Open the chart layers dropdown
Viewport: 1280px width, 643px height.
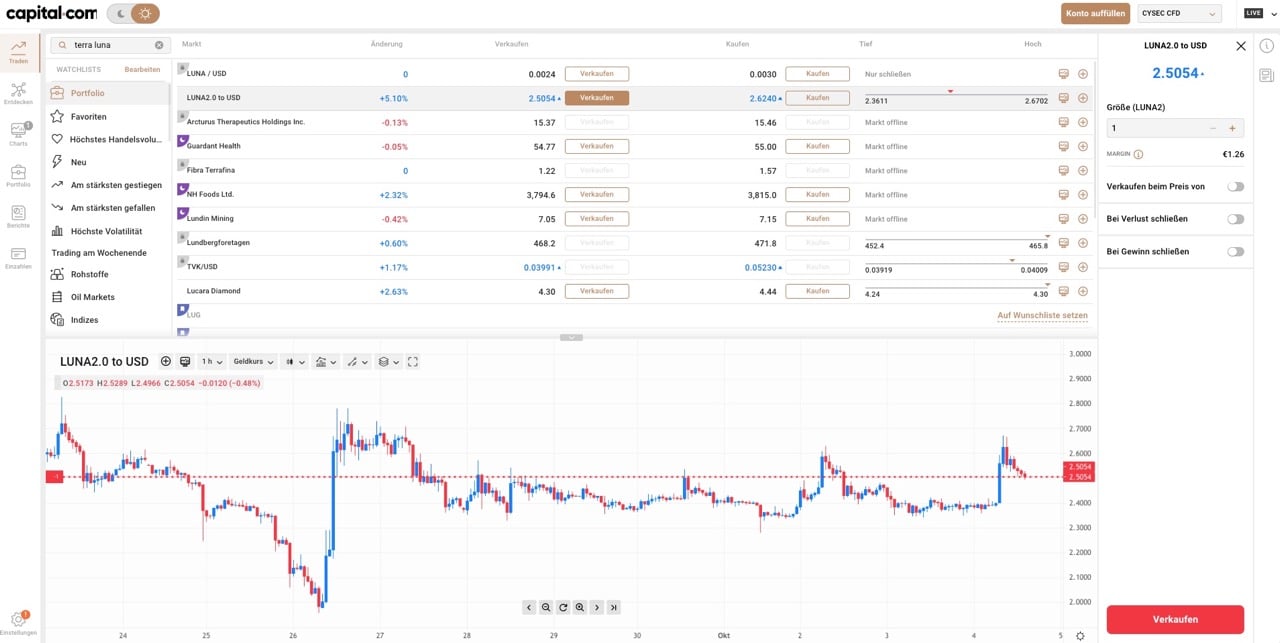tap(388, 362)
